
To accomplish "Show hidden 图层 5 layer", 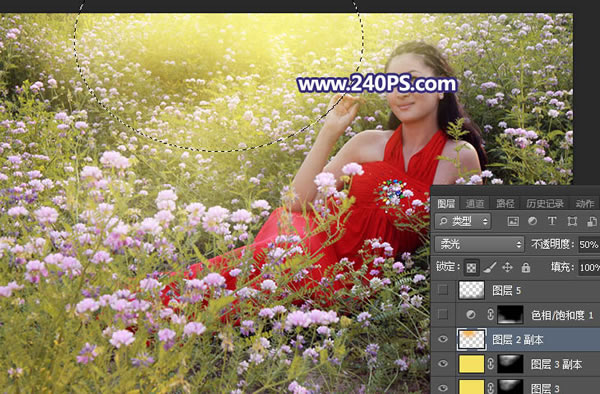I will point(442,290).
